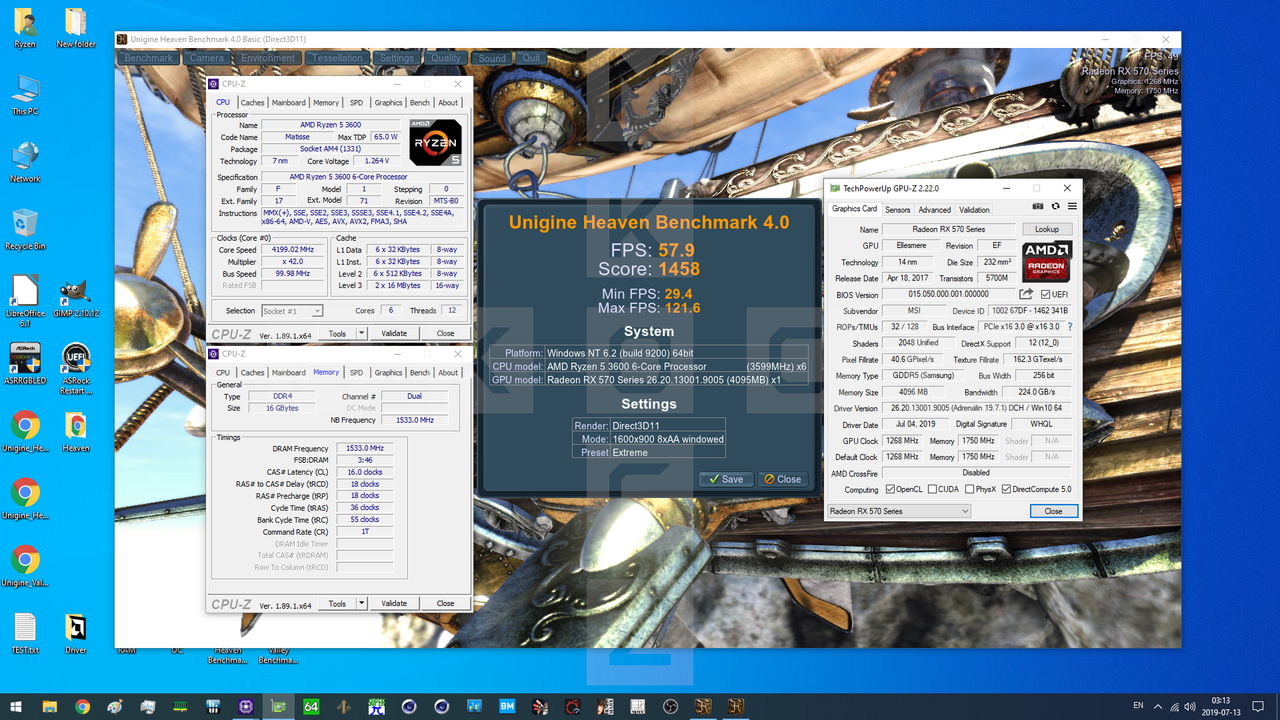
Task: Select the ASRRGBLED desktop icon
Action: 25,363
